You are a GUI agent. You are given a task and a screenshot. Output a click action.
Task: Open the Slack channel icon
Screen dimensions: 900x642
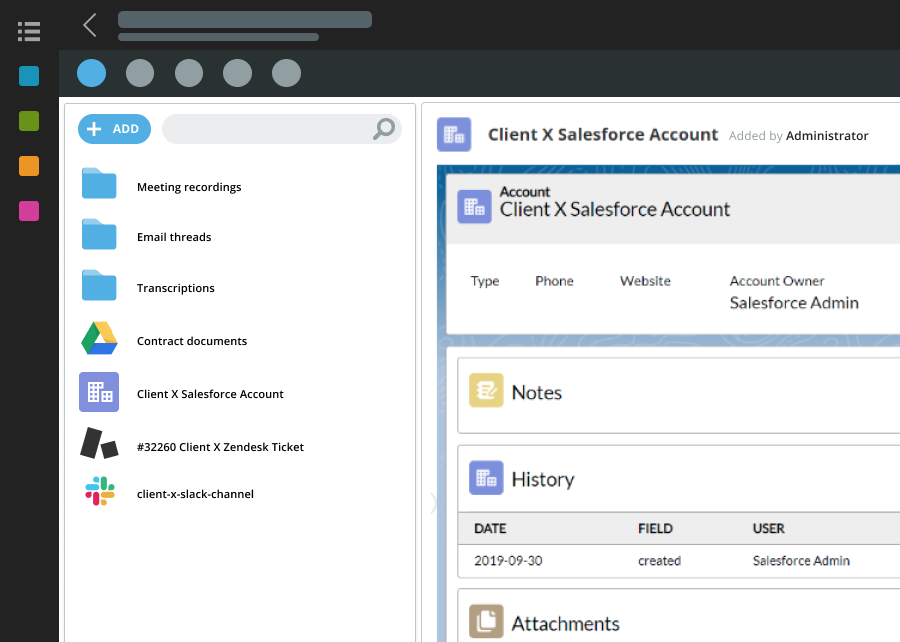[x=99, y=493]
